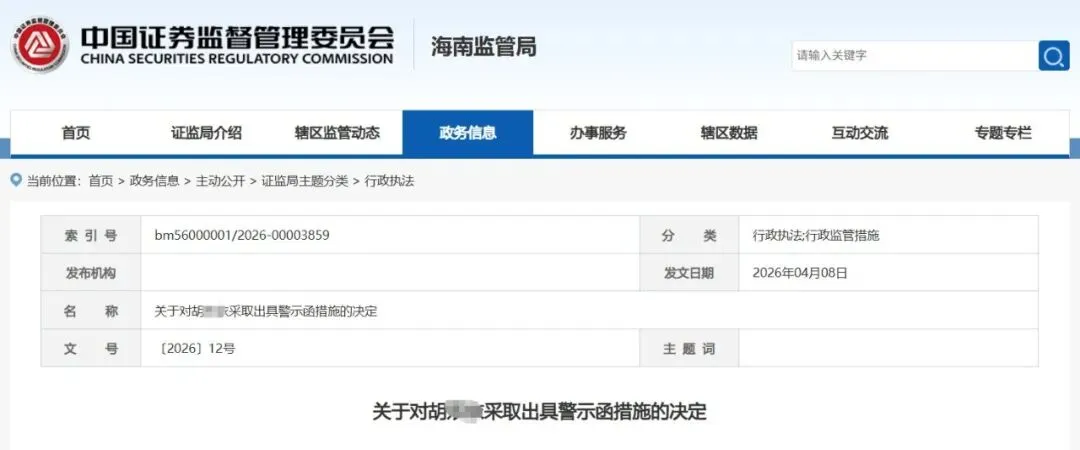Open the 互动交流 navigation tab
Screen dimensions: 1080x450
pos(860,133)
